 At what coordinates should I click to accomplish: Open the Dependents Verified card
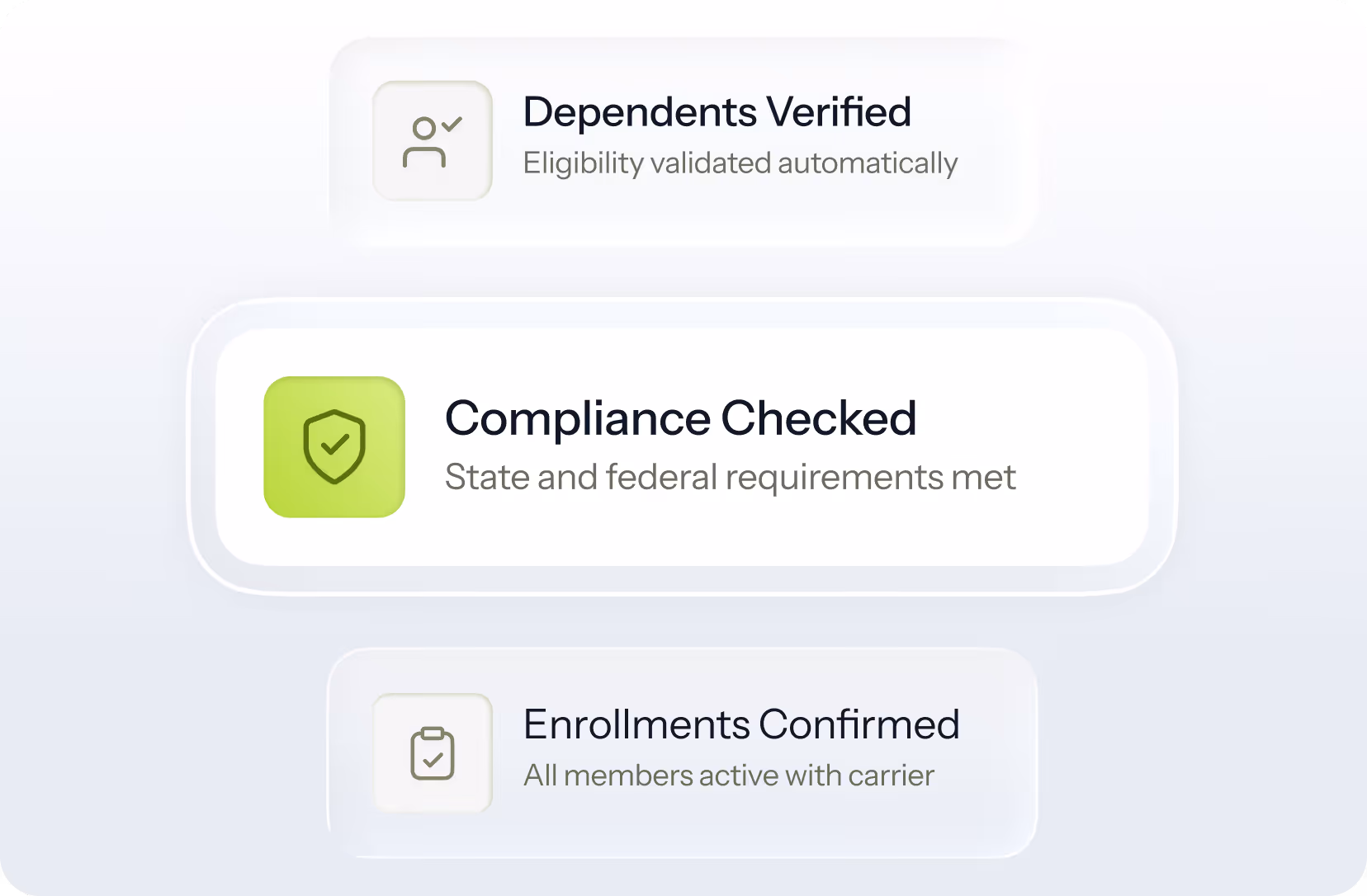[x=682, y=141]
